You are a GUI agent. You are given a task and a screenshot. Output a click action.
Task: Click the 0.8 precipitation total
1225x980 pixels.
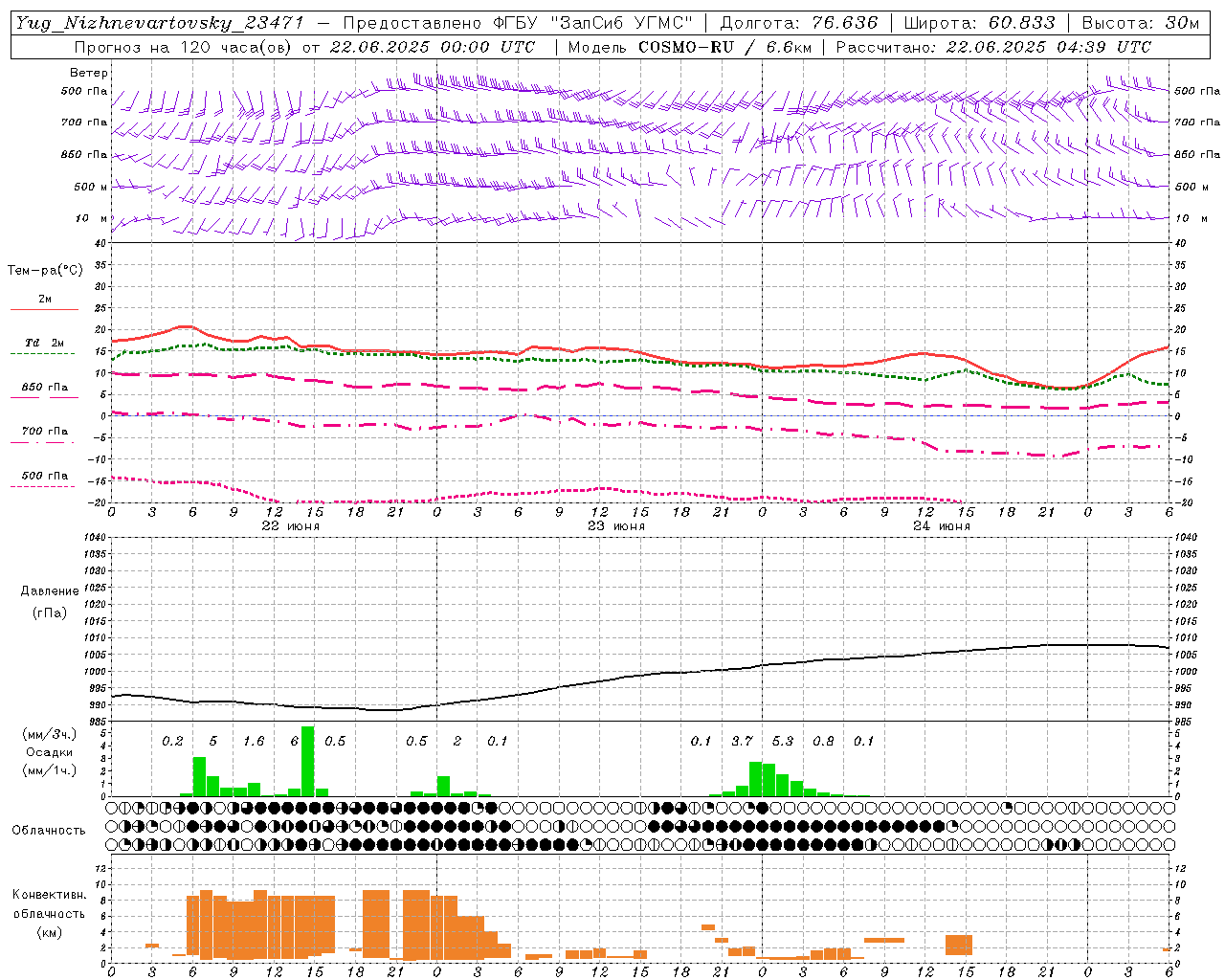point(823,741)
